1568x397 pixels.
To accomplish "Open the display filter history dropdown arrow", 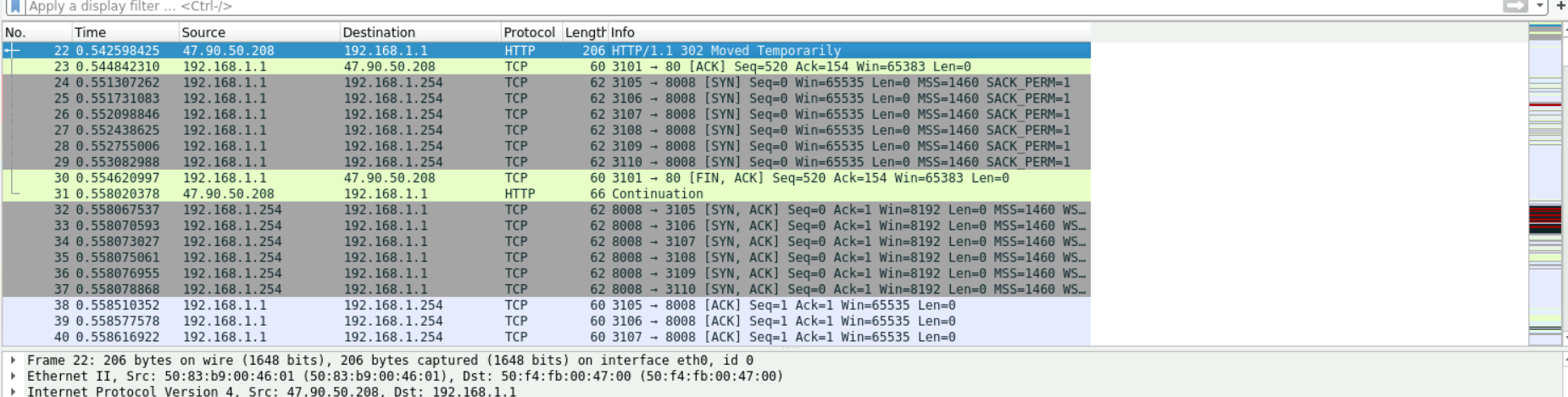I will (x=1539, y=6).
